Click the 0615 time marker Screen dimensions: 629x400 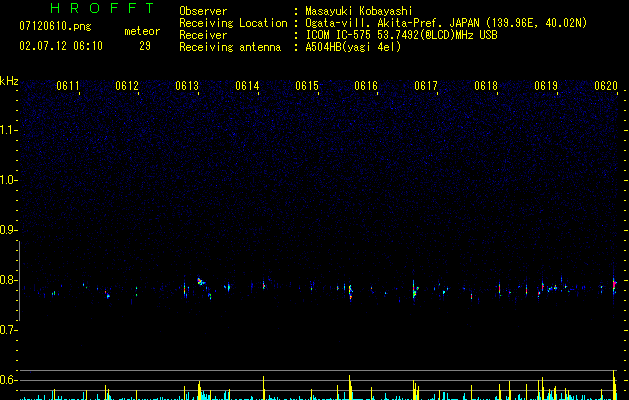(307, 86)
